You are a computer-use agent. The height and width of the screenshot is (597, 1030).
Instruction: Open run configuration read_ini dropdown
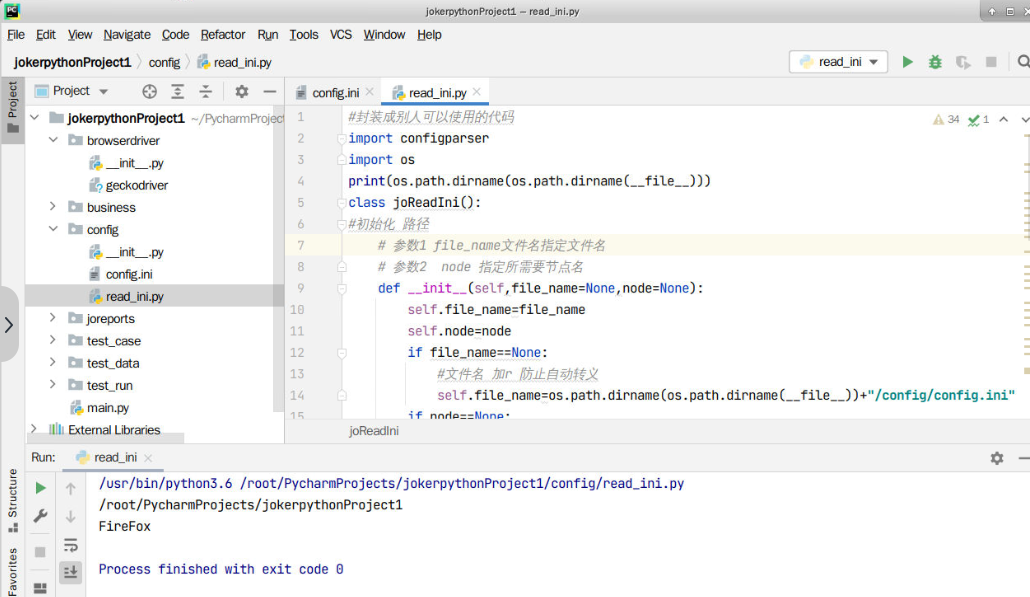pos(838,62)
